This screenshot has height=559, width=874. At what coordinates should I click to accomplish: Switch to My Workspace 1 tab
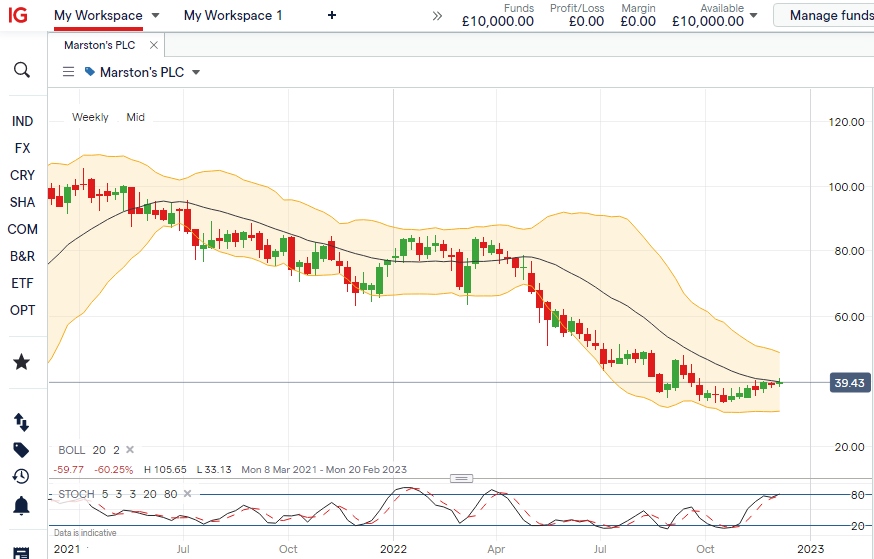233,15
